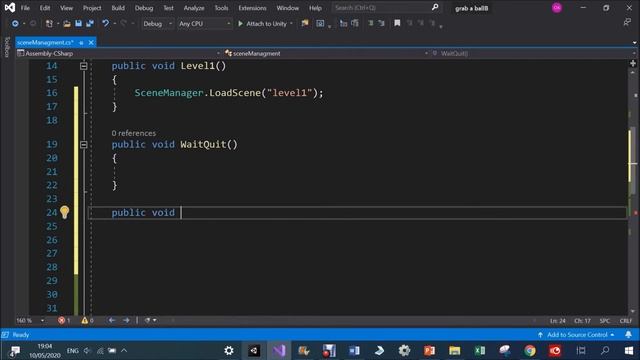Click the feedback icon below window controls
The image size is (640, 360).
click(627, 23)
